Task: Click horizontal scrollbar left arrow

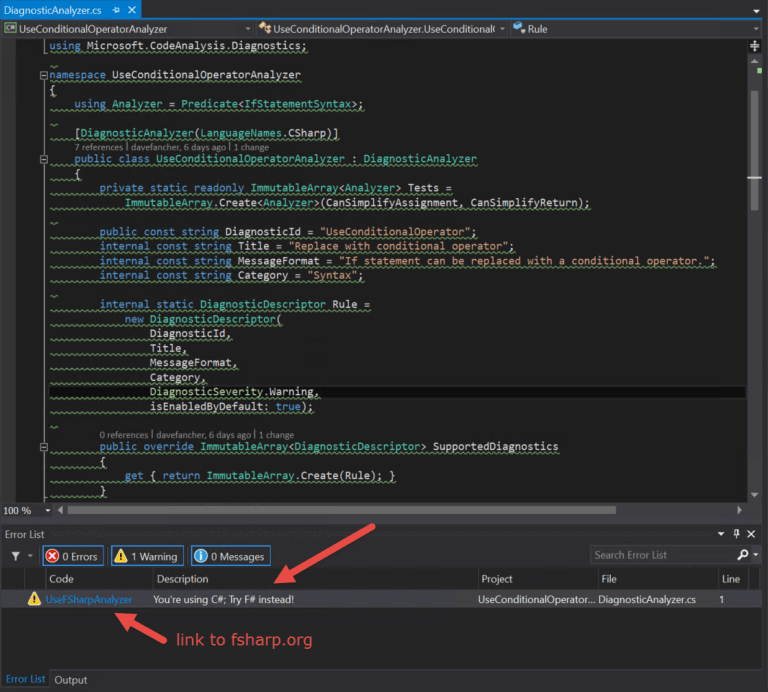Action: 60,510
